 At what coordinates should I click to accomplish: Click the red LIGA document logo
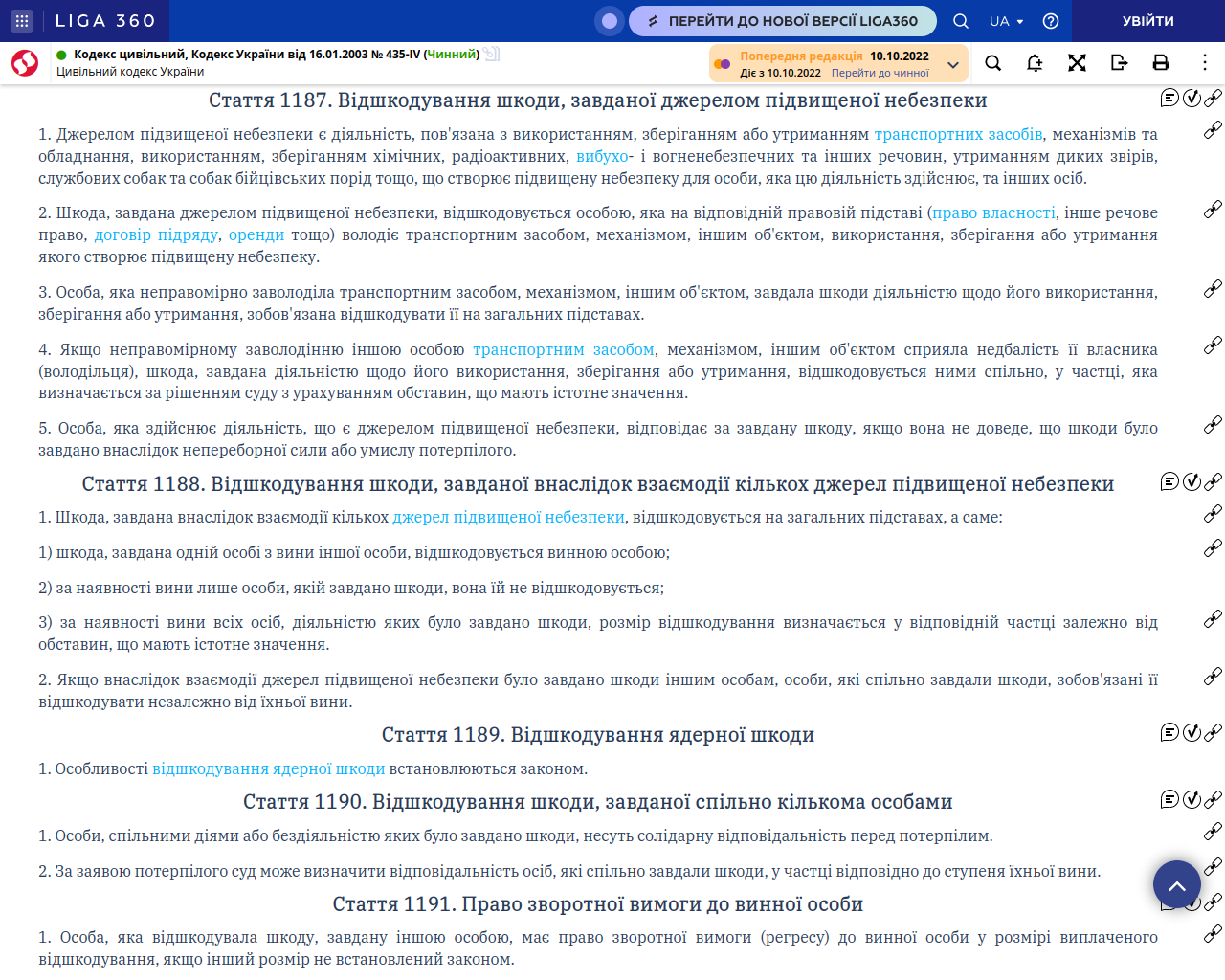pyautogui.click(x=25, y=63)
